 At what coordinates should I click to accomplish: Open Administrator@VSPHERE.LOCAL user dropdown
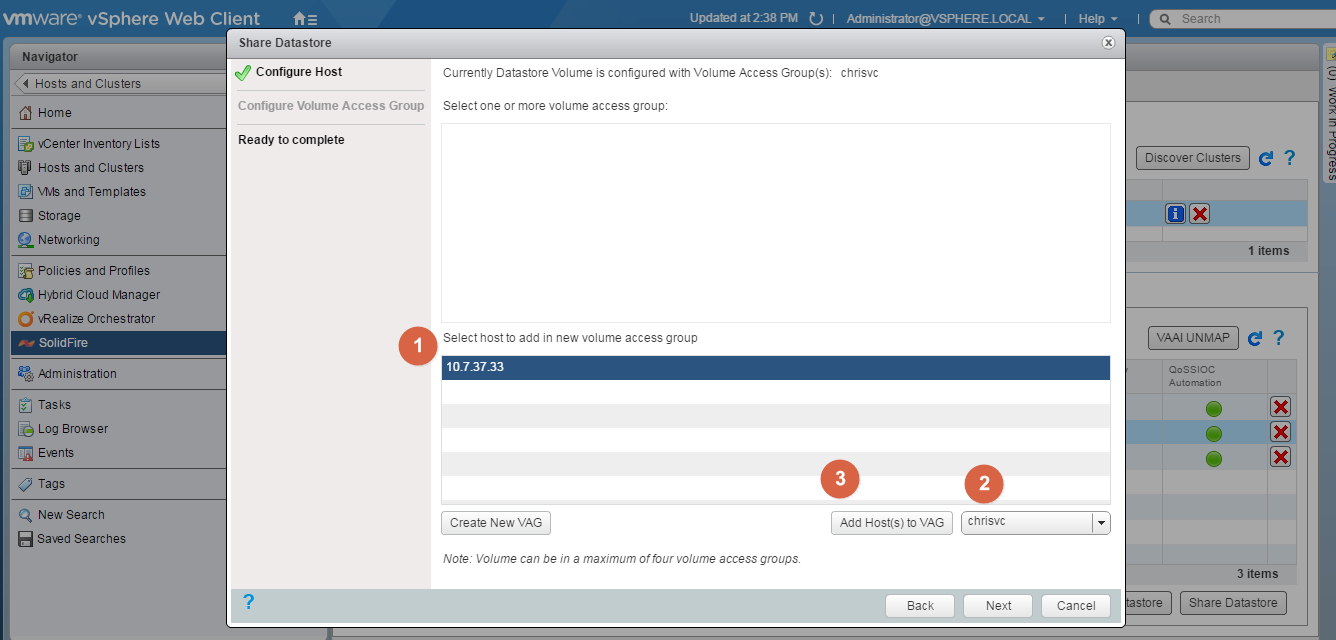[945, 19]
